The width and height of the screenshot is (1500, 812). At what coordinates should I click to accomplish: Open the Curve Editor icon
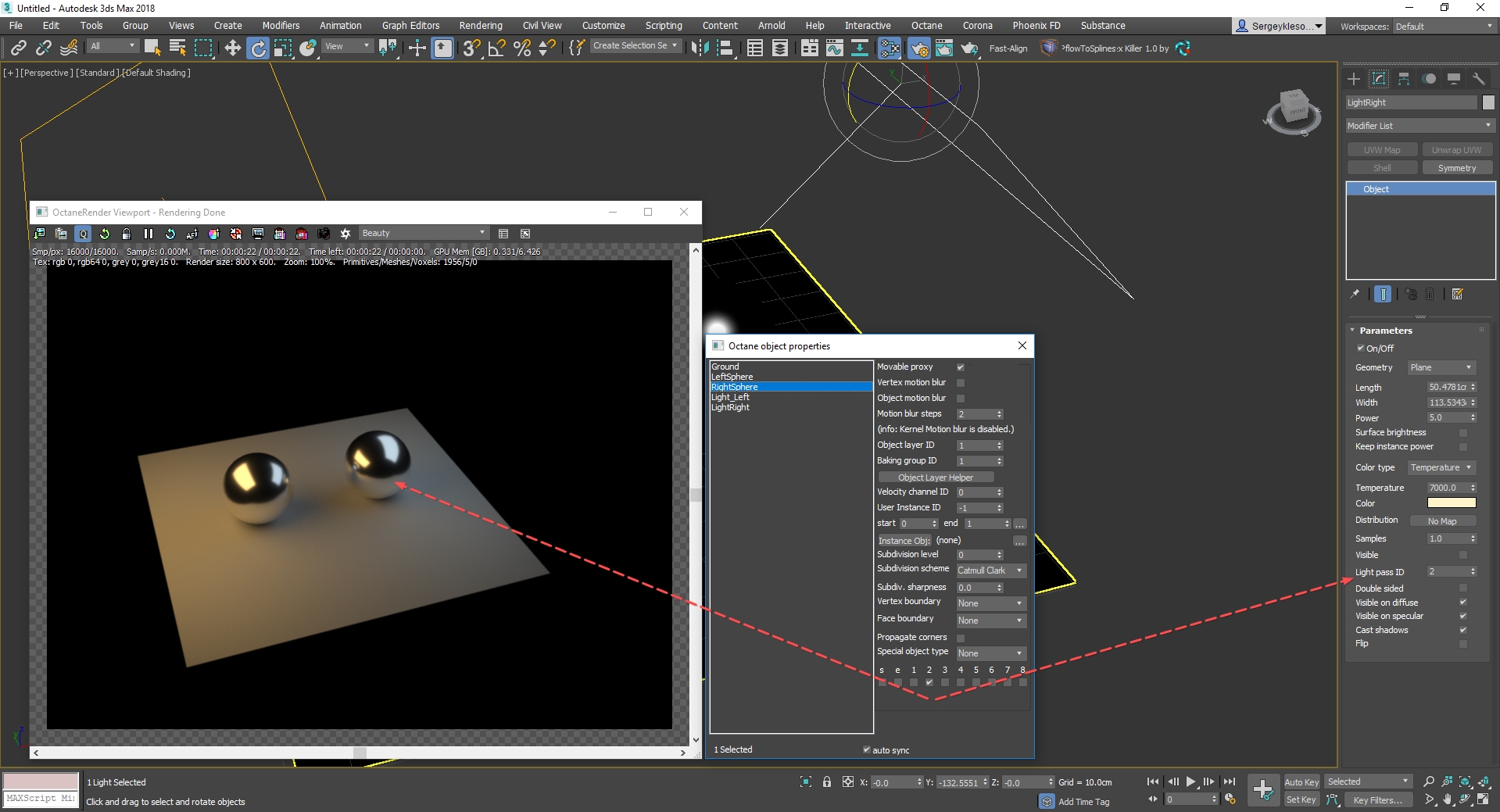click(x=835, y=48)
